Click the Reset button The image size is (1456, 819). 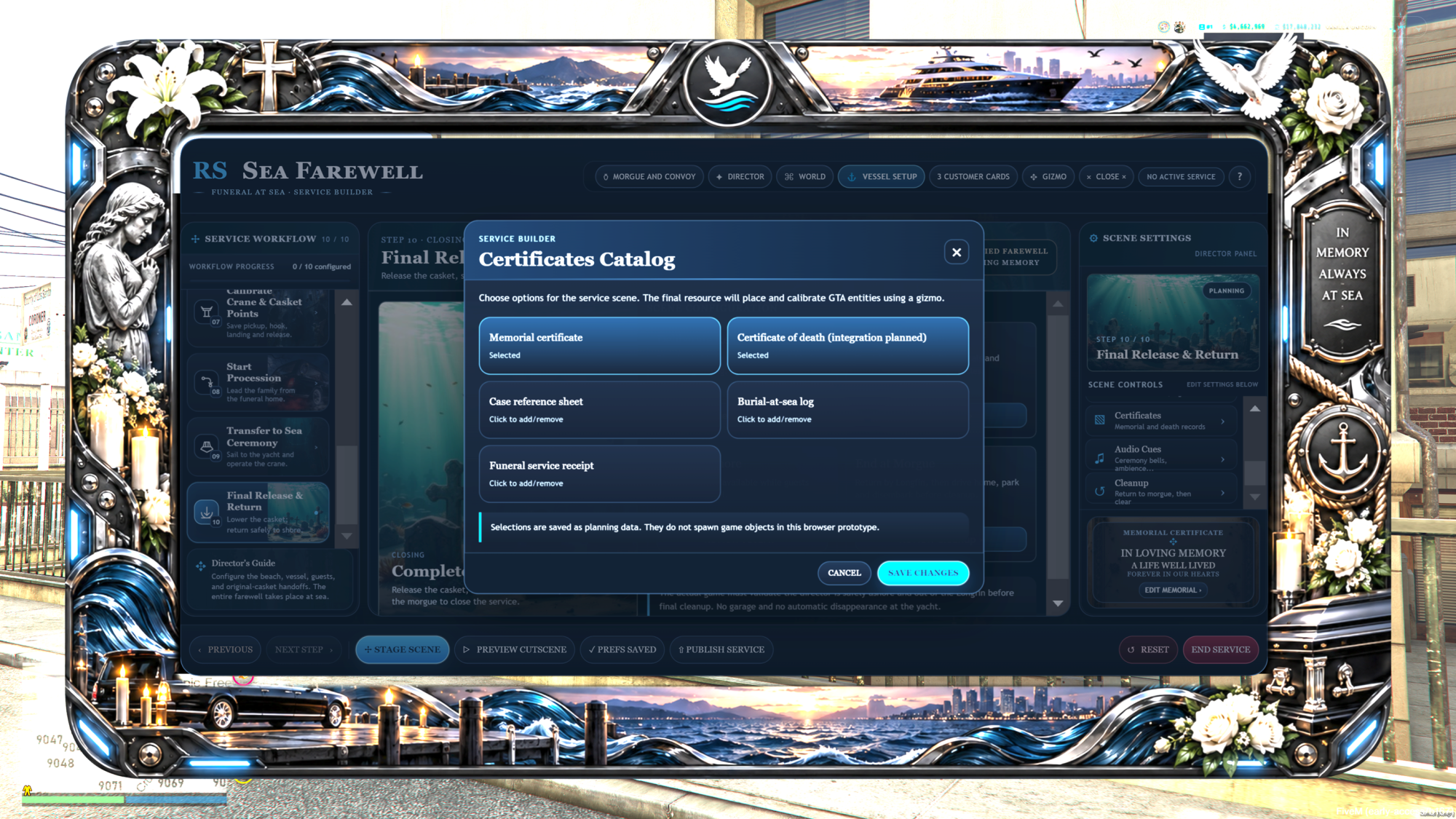pyautogui.click(x=1148, y=649)
